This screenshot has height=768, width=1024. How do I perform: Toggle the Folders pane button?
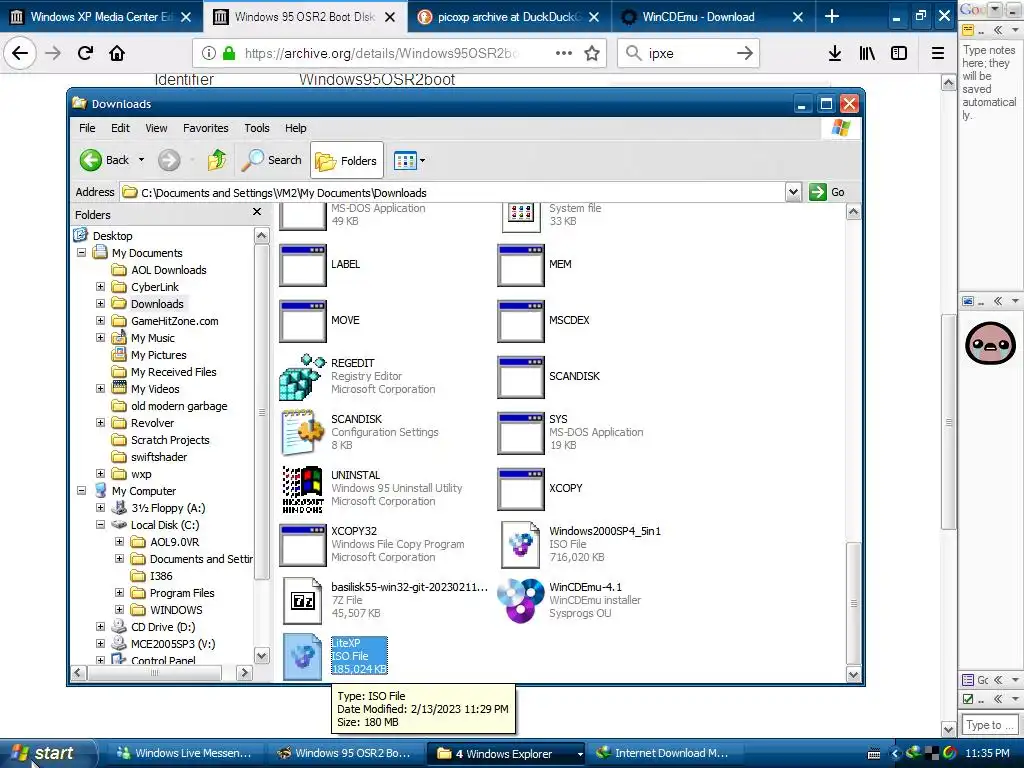pos(346,161)
